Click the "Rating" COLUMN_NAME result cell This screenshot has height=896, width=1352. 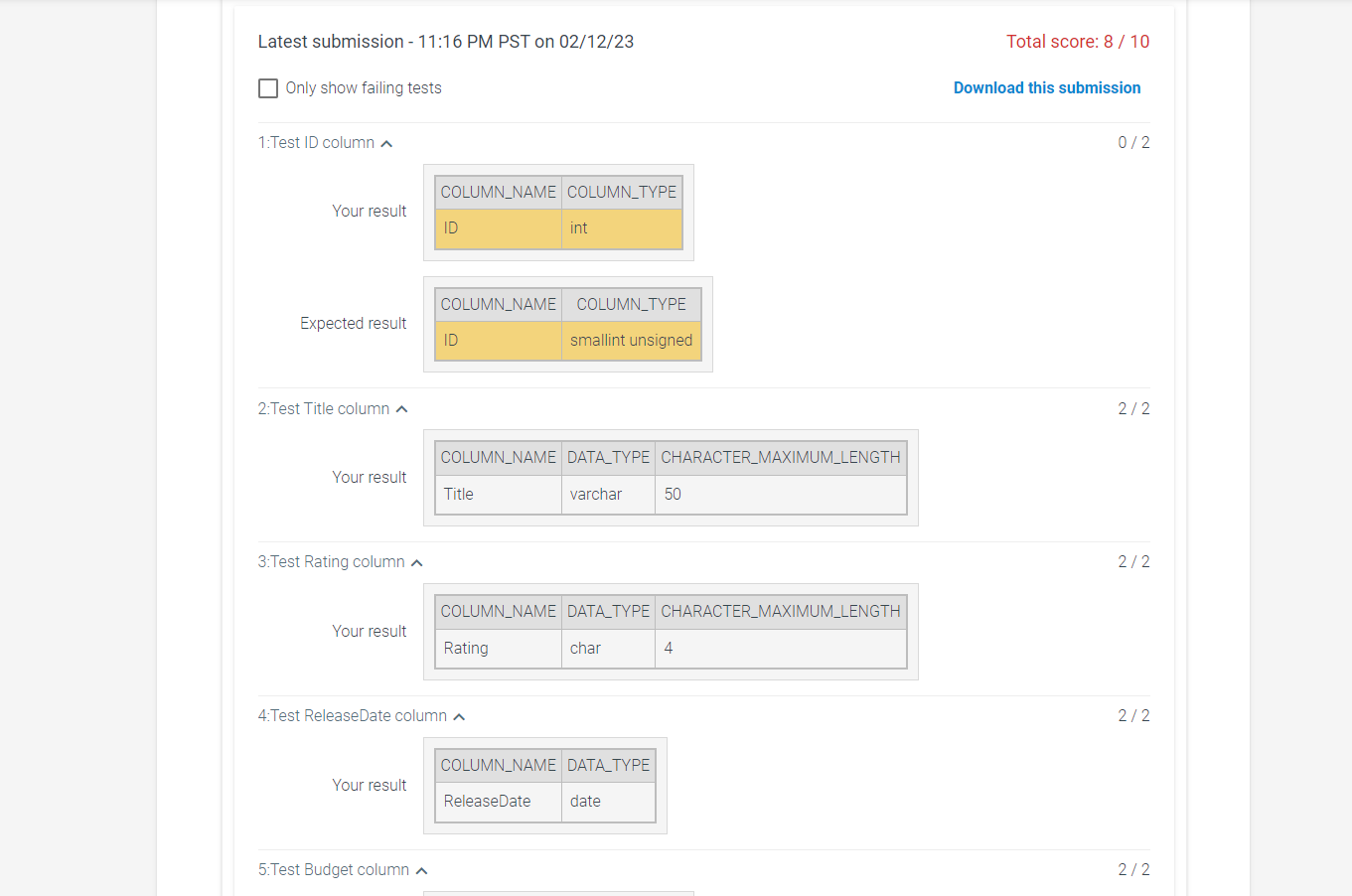tap(465, 648)
